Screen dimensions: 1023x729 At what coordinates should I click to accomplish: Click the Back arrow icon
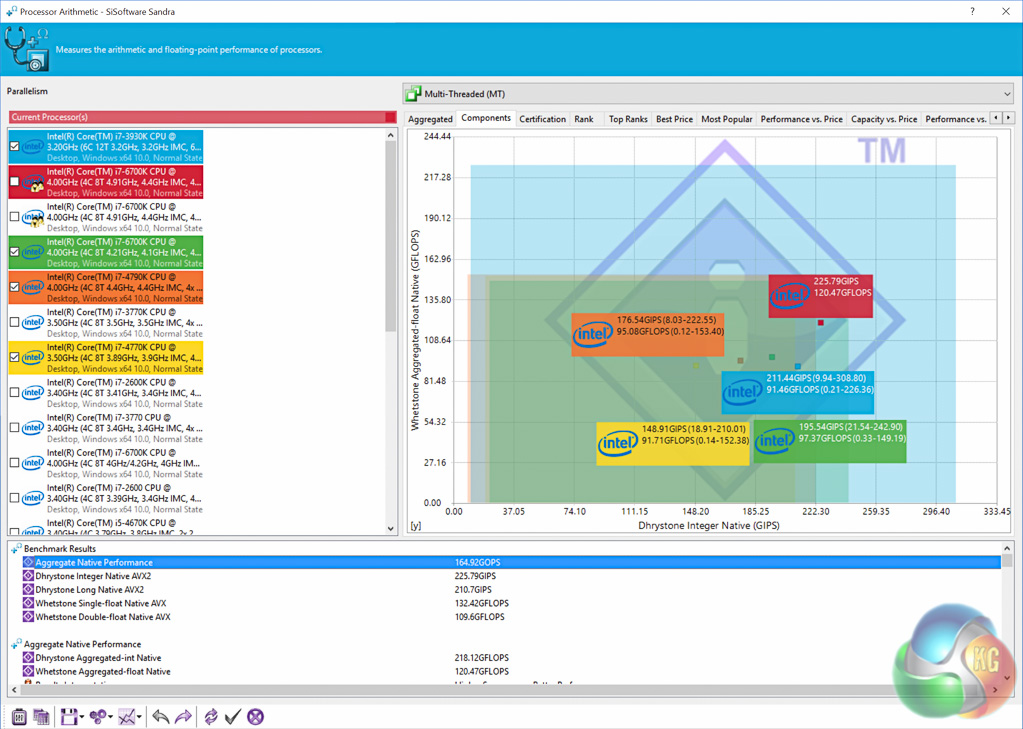click(160, 716)
